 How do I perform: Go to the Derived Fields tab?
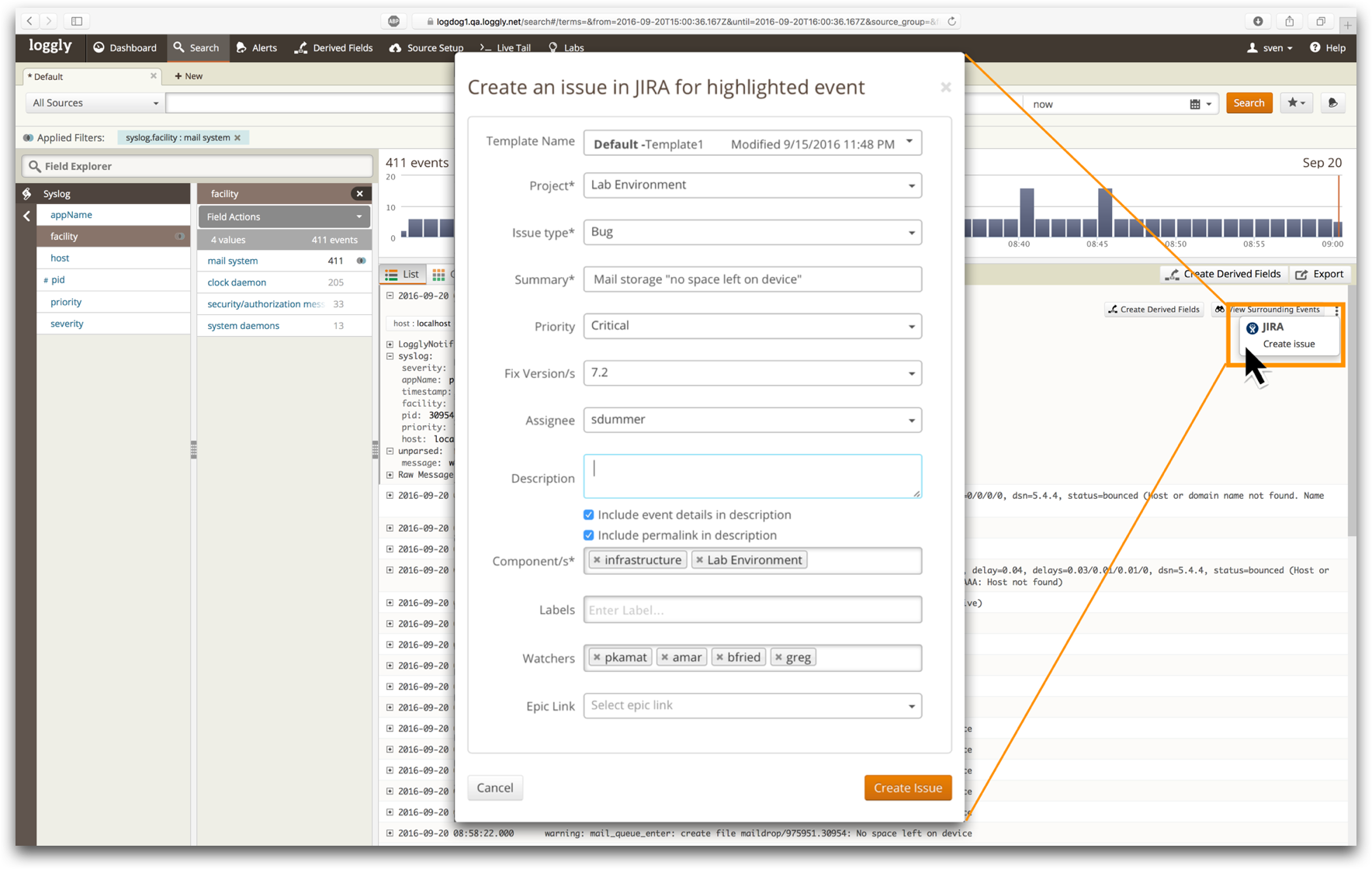(x=334, y=48)
